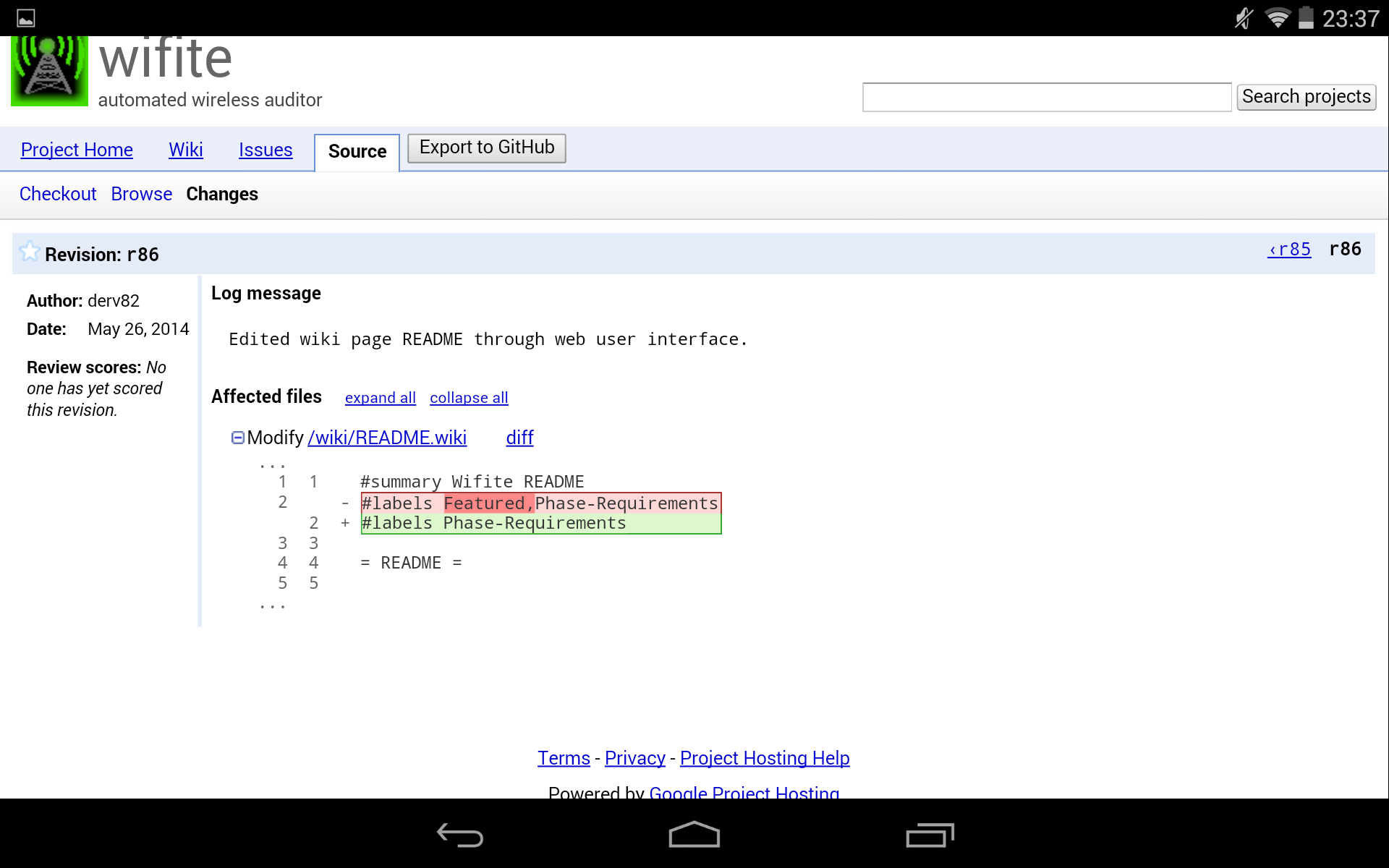1389x868 pixels.
Task: Tap the picture notification icon in status bar
Action: [26, 18]
